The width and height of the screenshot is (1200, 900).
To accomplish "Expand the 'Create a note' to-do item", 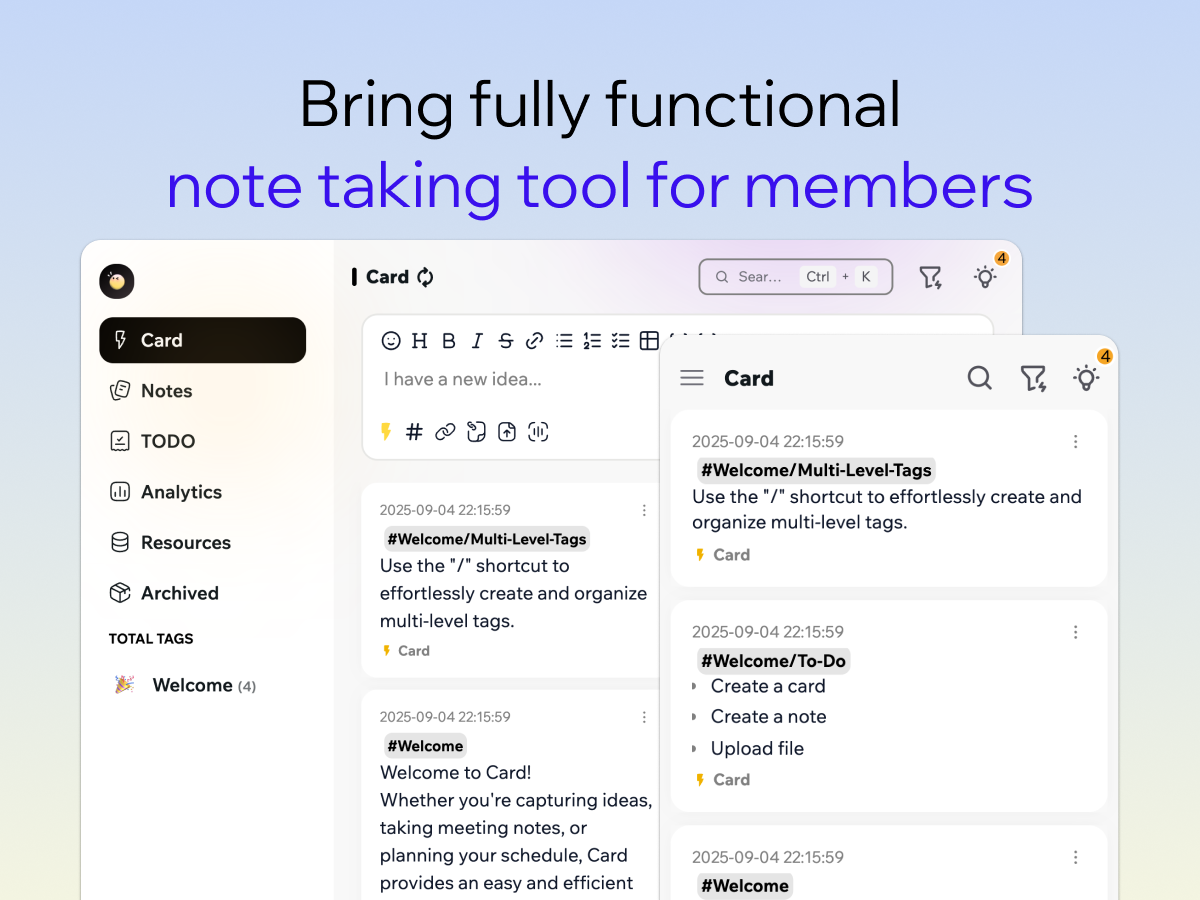I will [x=694, y=717].
